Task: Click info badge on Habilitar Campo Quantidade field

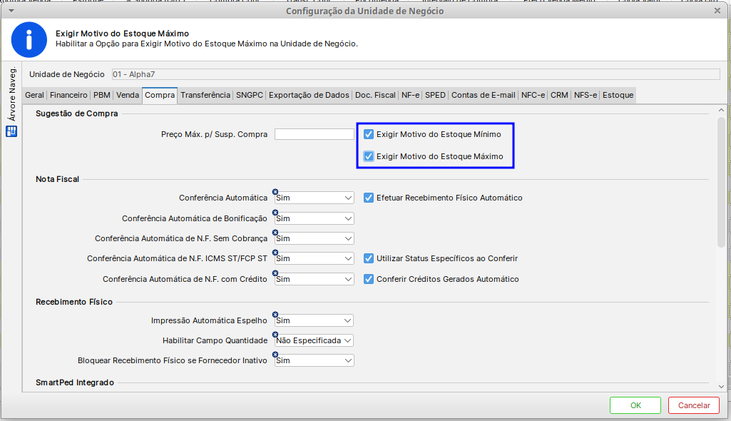Action: 275,335
